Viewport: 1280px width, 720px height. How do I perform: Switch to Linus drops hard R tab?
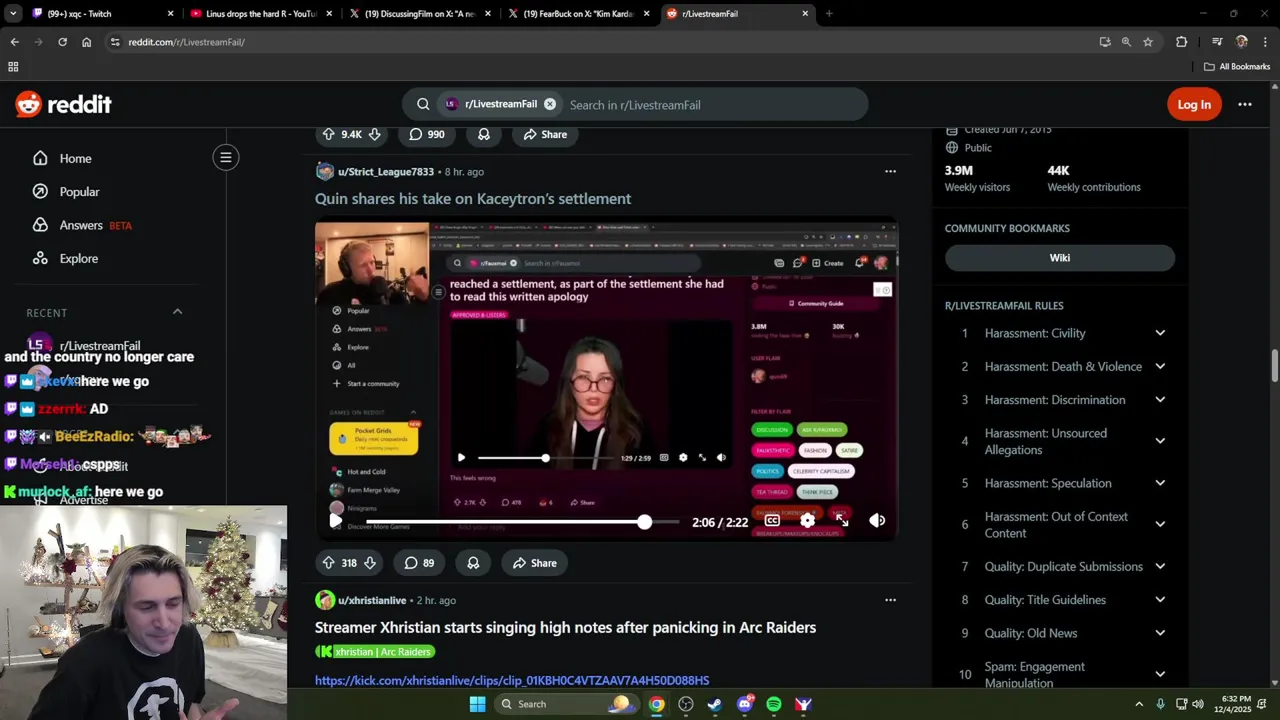261,14
